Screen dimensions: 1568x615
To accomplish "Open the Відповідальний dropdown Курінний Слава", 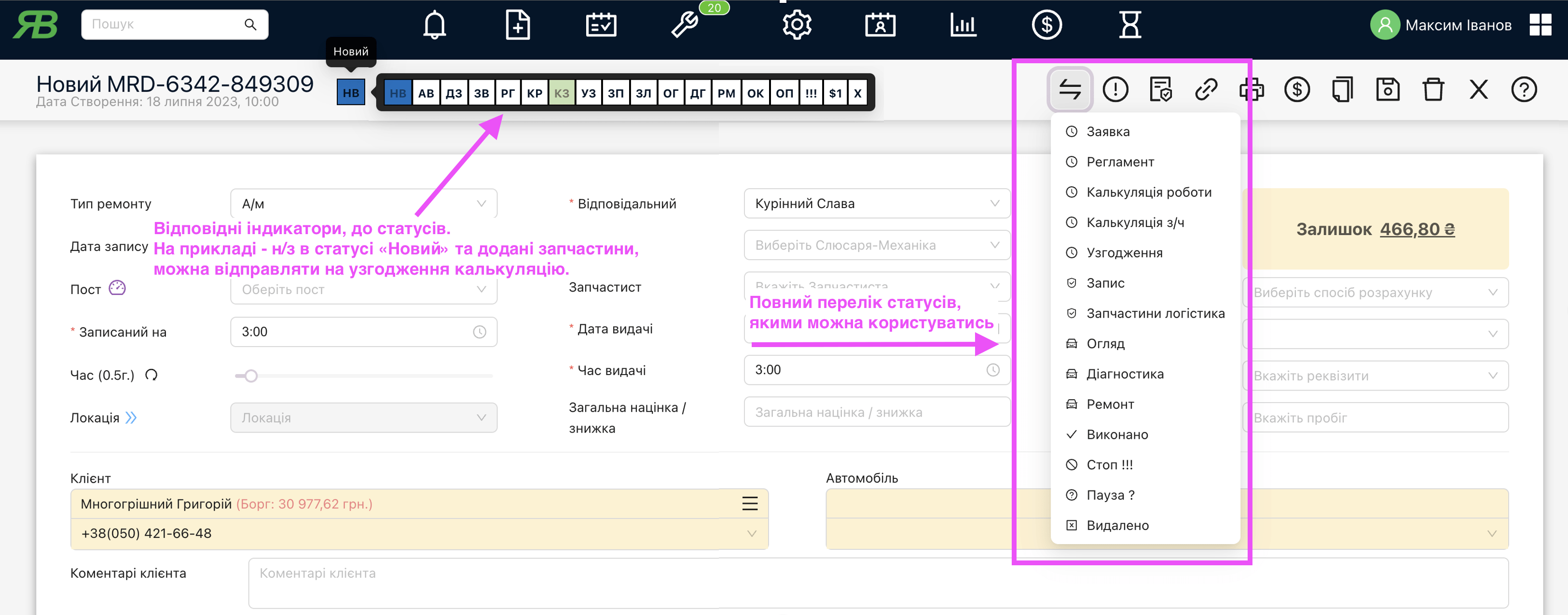I will [877, 203].
